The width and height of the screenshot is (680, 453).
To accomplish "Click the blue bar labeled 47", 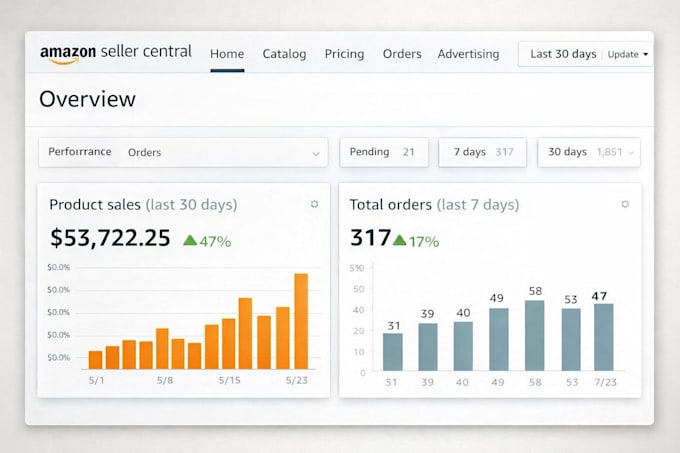I will click(x=604, y=337).
